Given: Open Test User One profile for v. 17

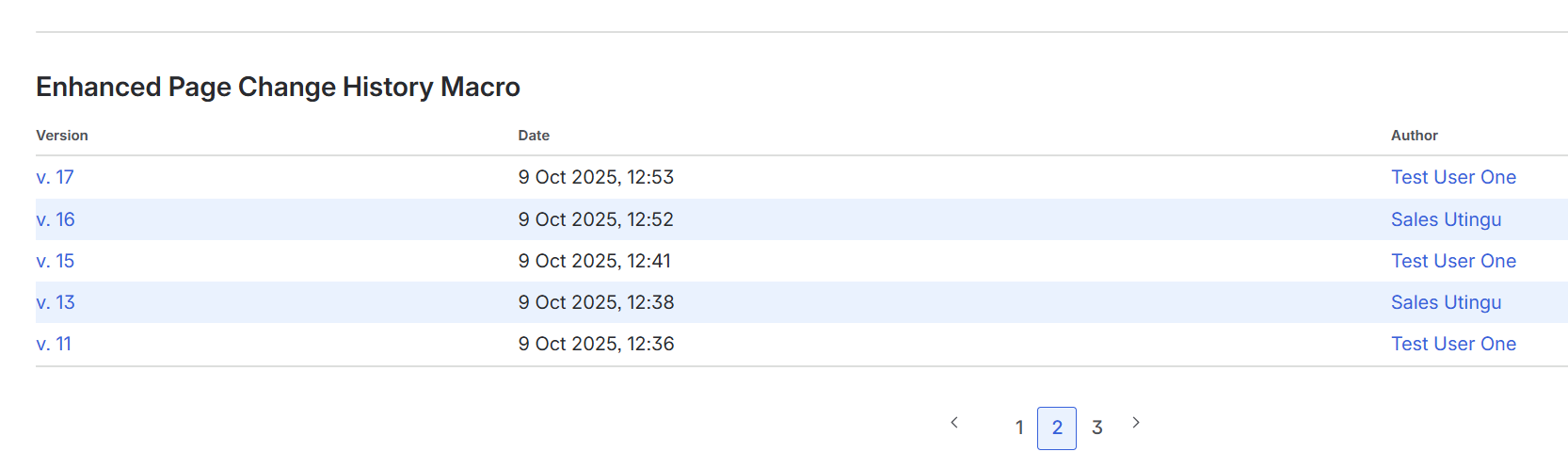Looking at the screenshot, I should coord(1453,177).
